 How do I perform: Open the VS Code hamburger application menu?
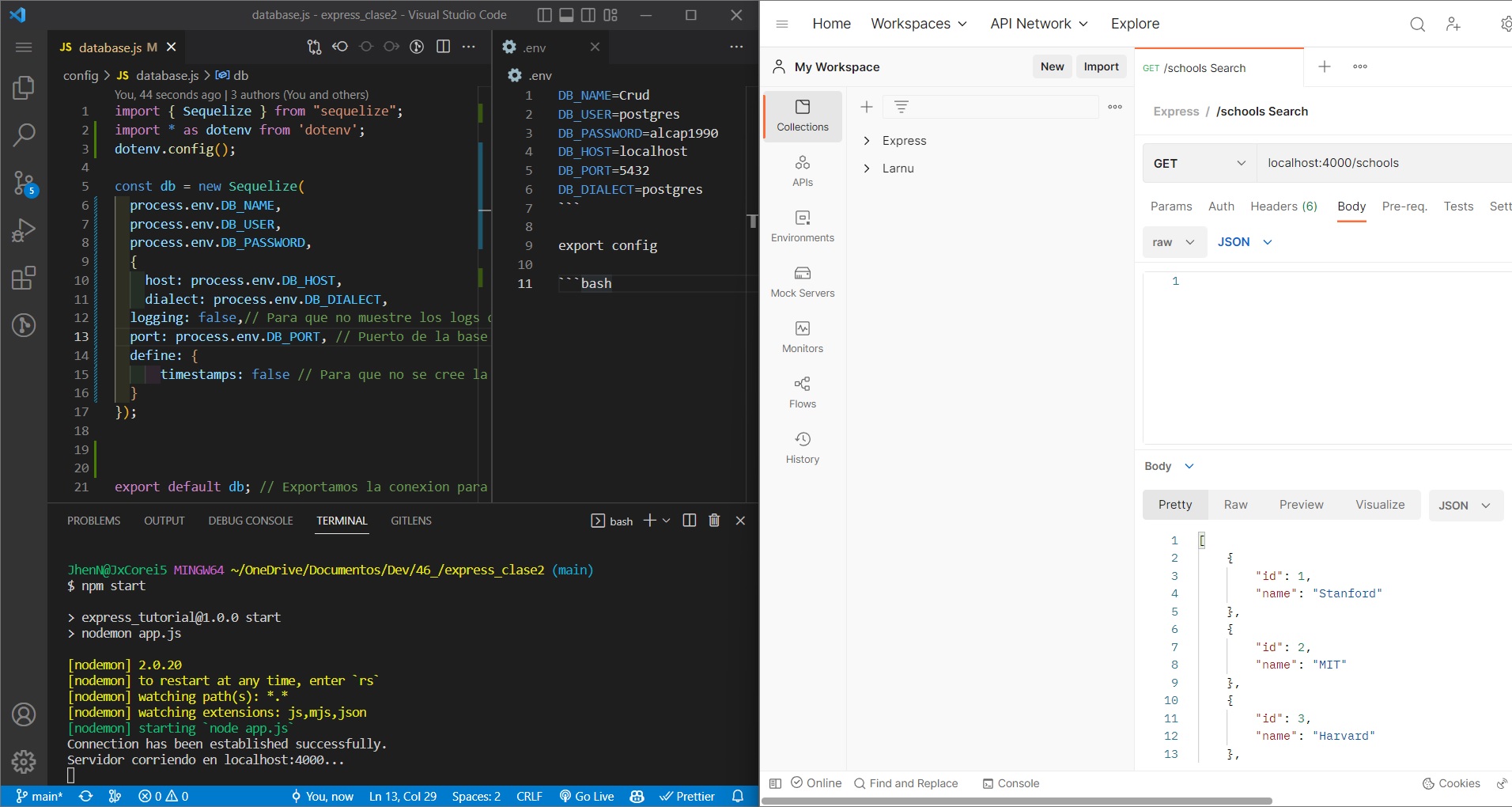tap(24, 47)
